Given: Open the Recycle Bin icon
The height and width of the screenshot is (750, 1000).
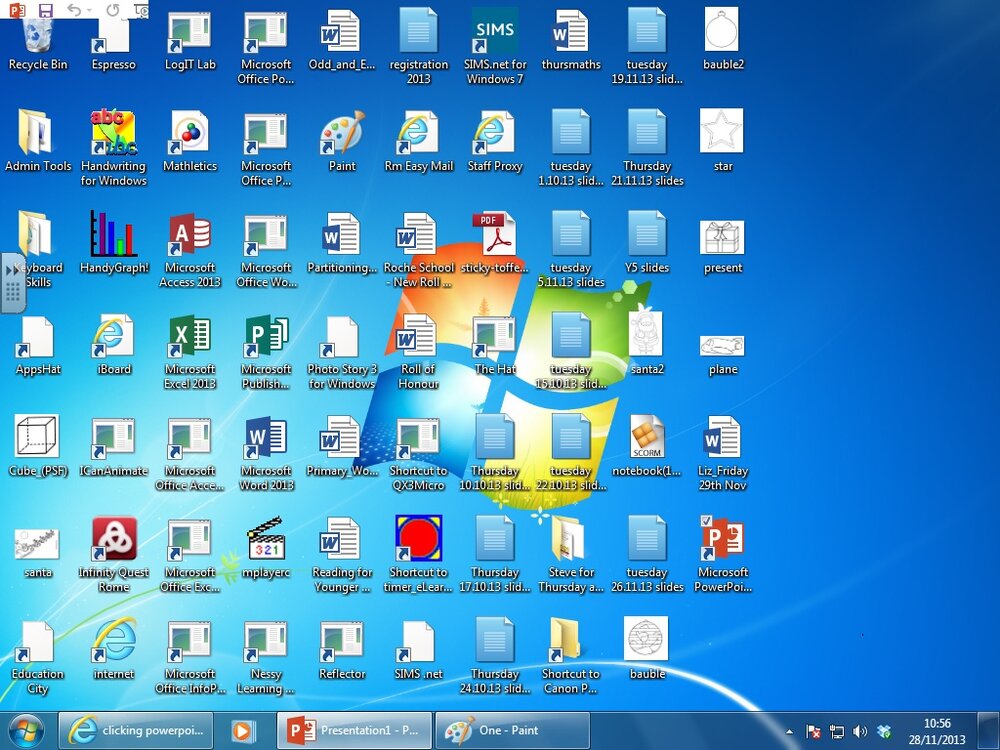Looking at the screenshot, I should [x=38, y=36].
